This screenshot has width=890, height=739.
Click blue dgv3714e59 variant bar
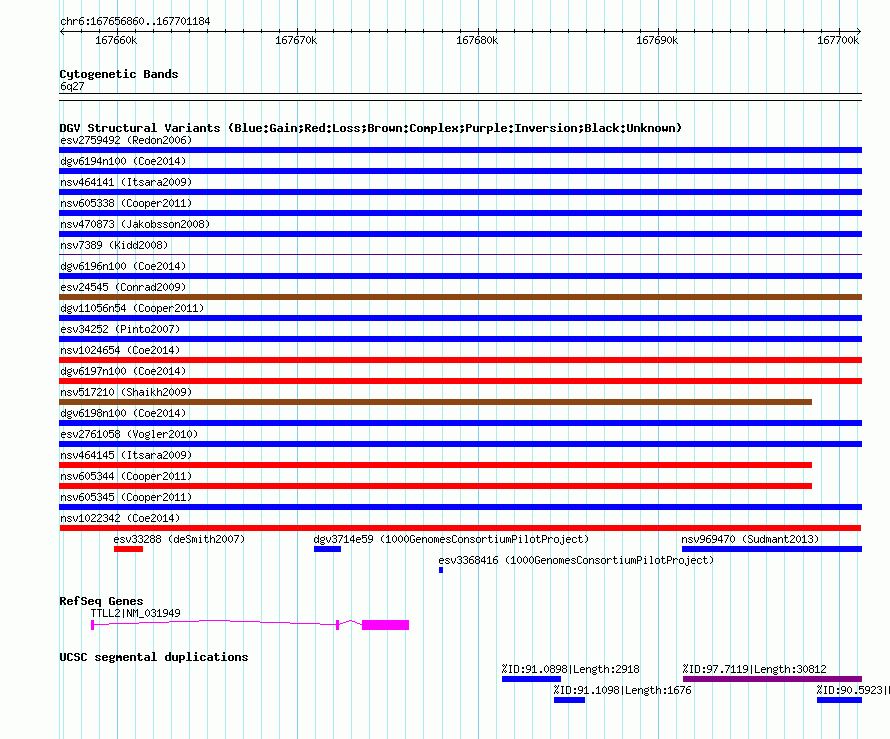coord(328,549)
